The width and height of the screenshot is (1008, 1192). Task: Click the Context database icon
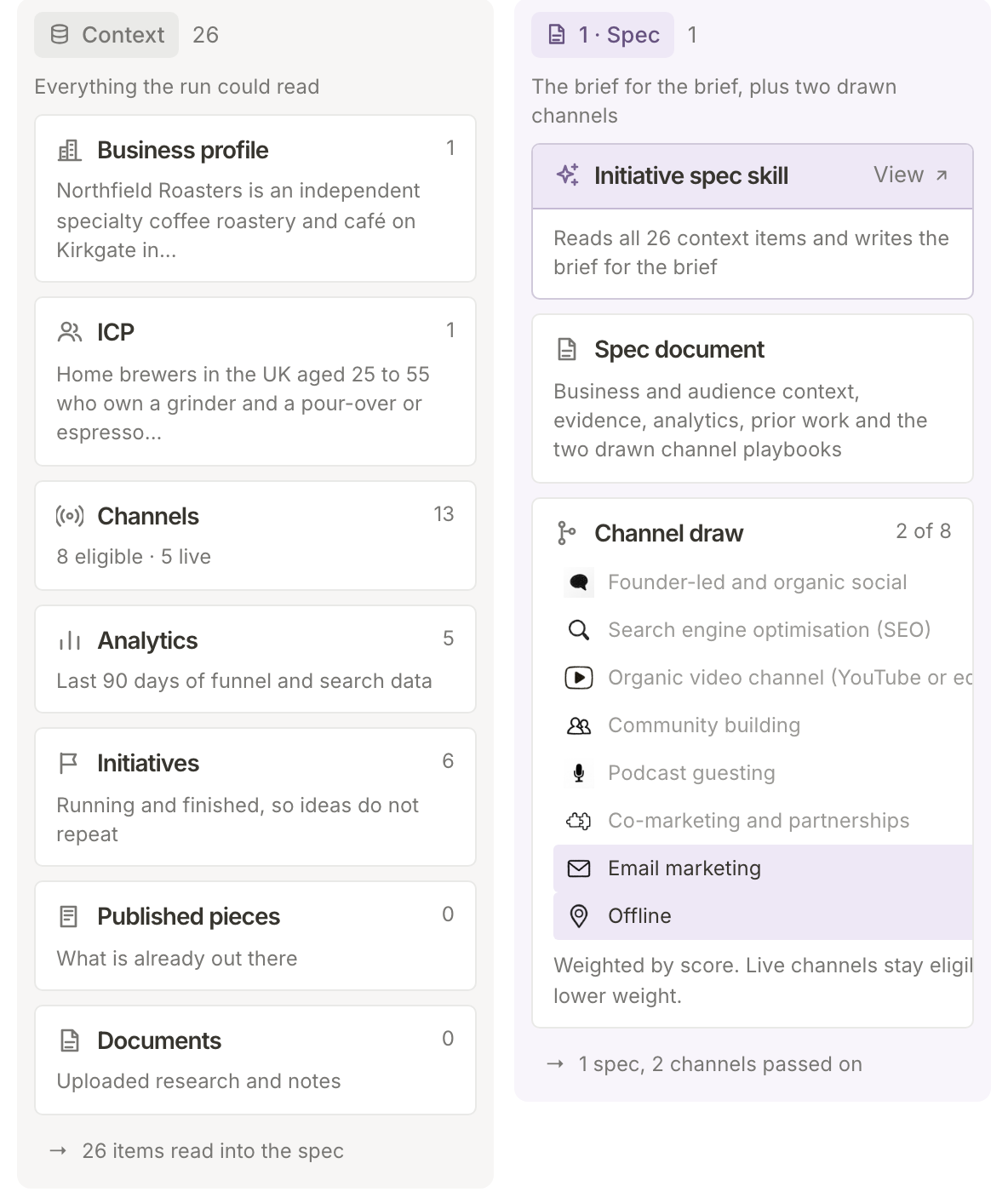tap(60, 35)
